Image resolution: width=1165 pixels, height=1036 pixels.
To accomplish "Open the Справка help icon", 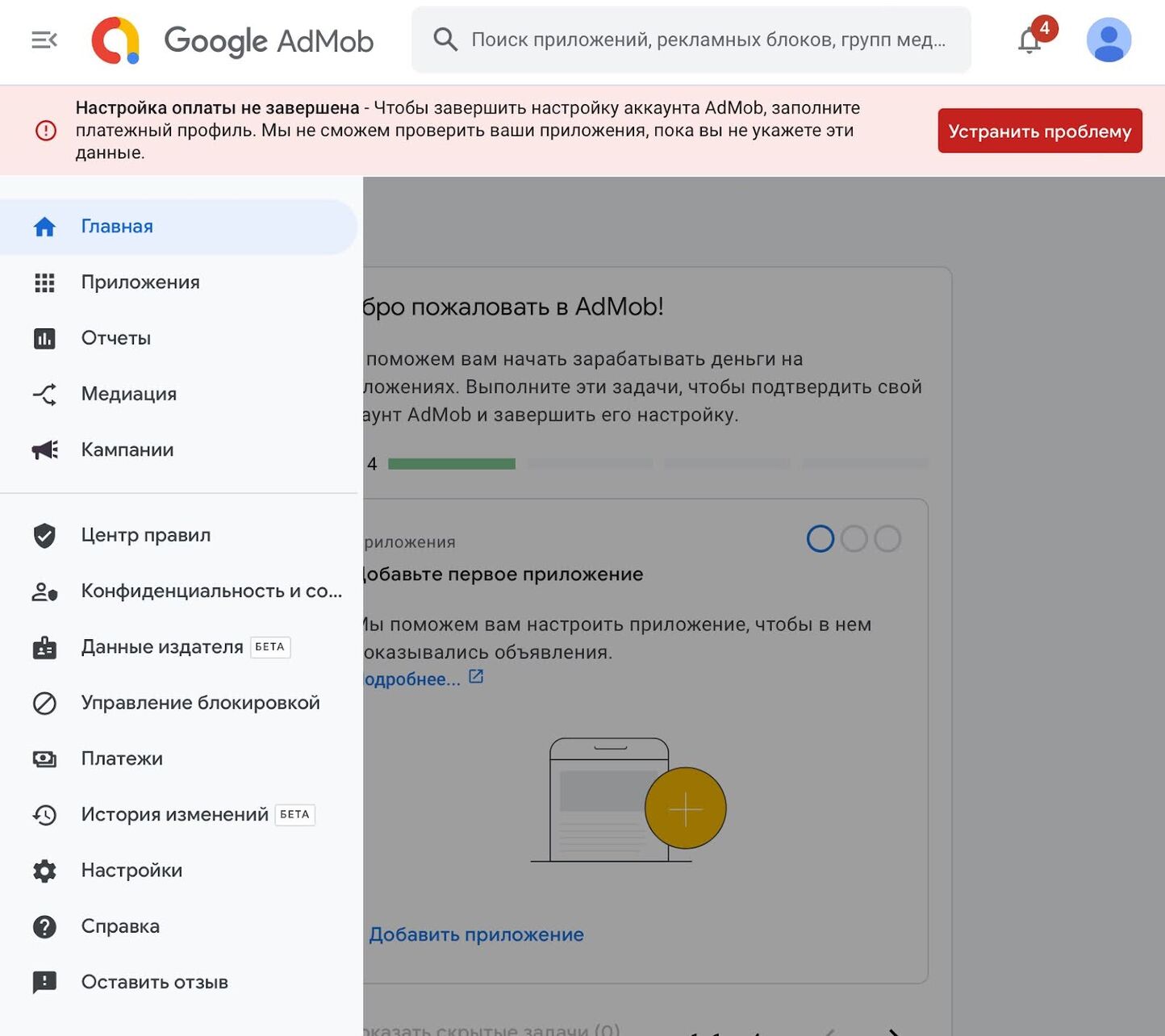I will 44,926.
